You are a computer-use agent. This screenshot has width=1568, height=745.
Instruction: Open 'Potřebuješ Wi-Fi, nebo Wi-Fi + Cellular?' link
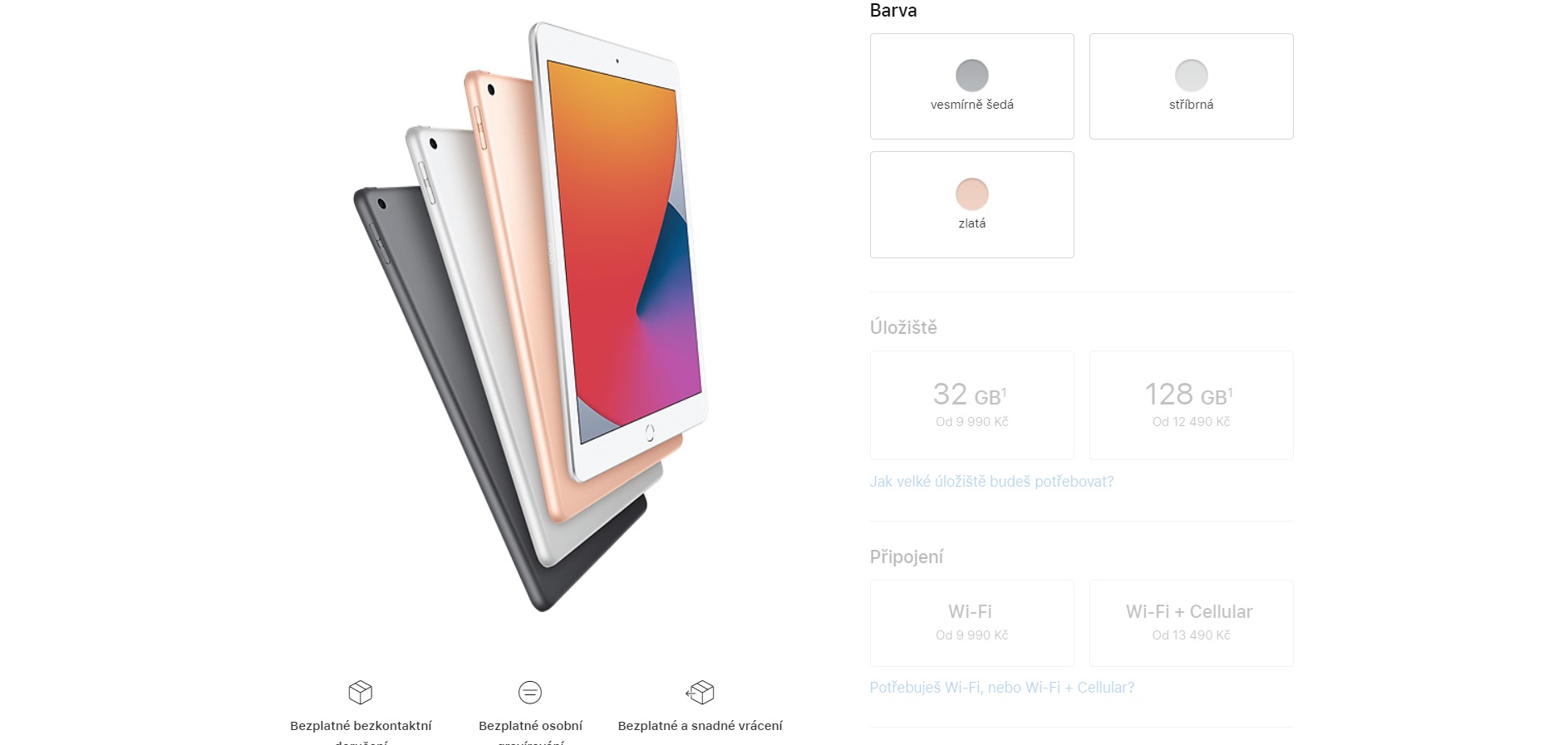coord(1002,688)
